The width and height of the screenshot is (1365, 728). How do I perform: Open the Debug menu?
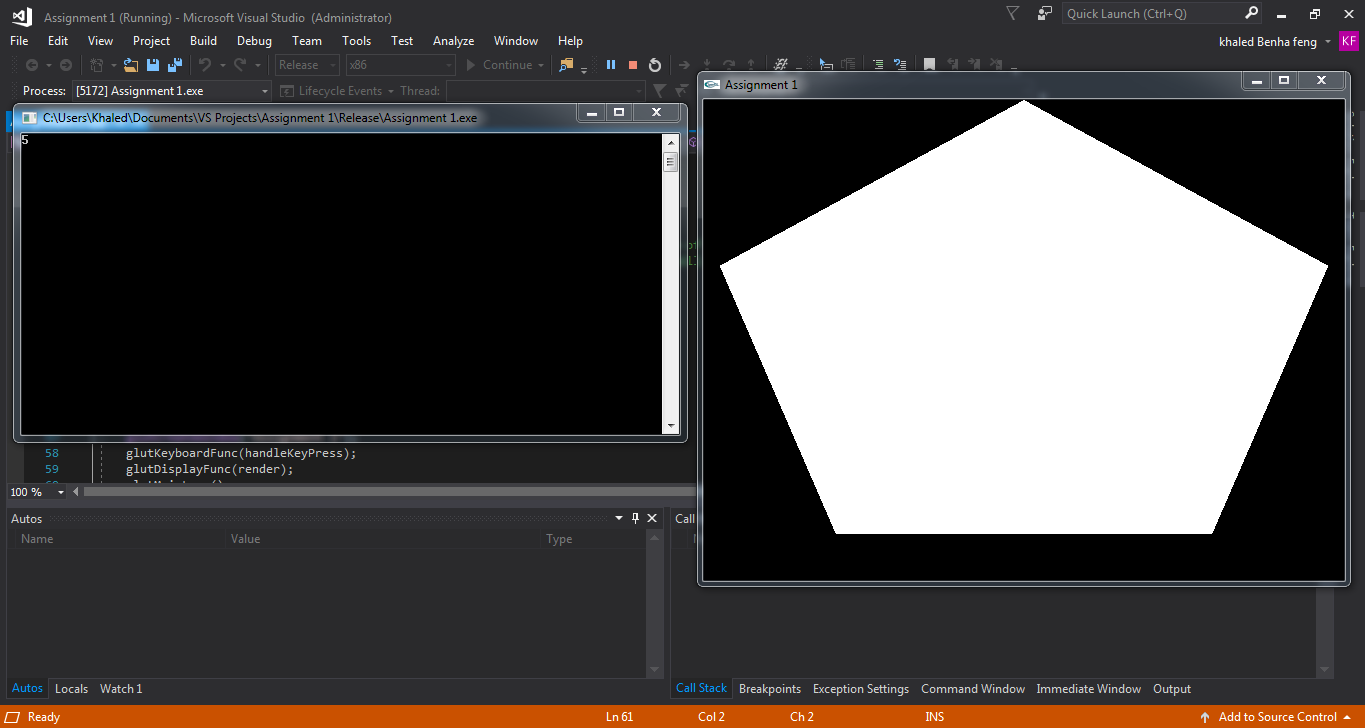click(254, 41)
